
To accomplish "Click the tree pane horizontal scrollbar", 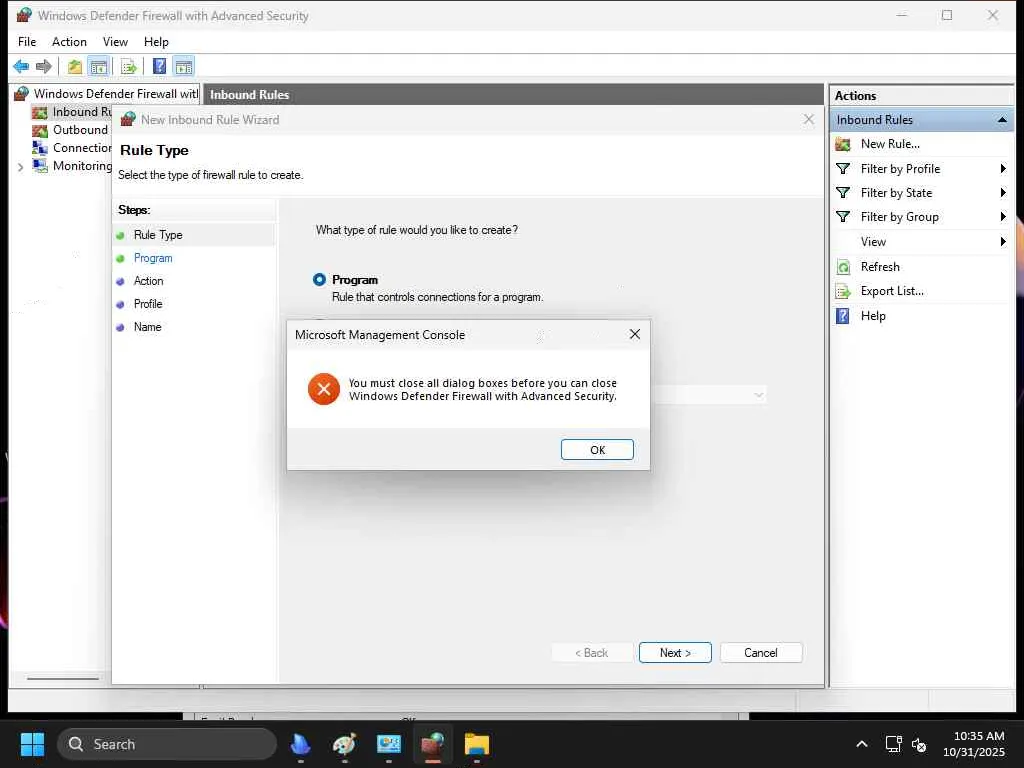I will pyautogui.click(x=63, y=679).
